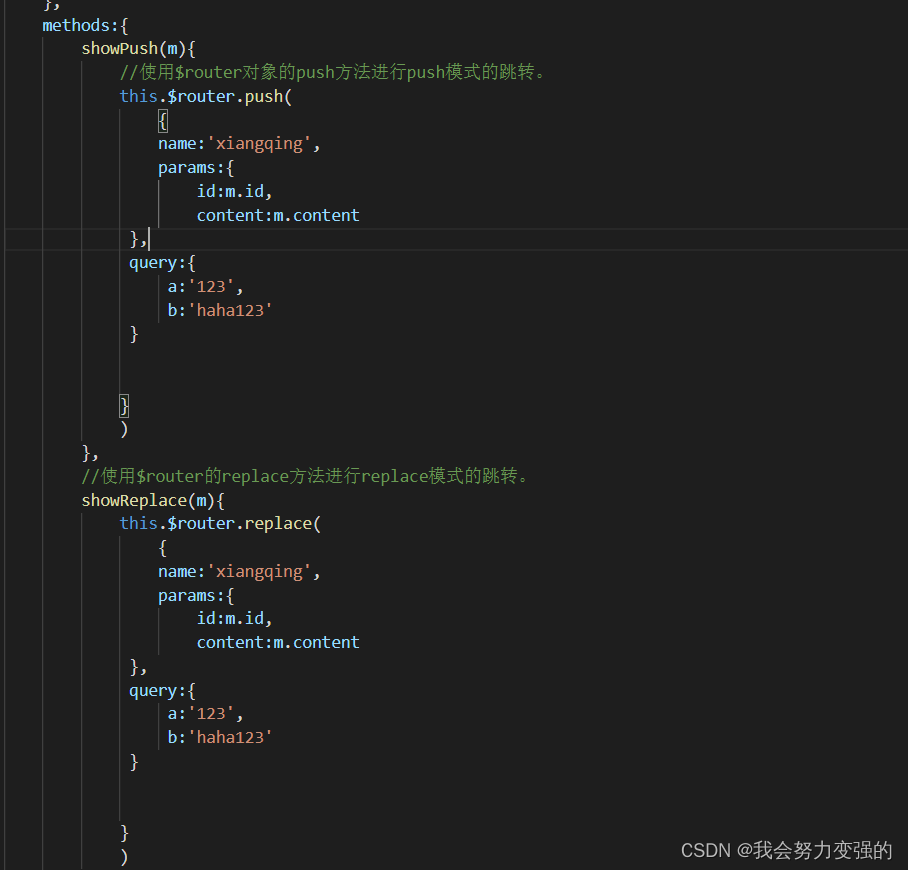The image size is (908, 870).
Task: Click b:'haha123' in the push query
Action: [219, 310]
